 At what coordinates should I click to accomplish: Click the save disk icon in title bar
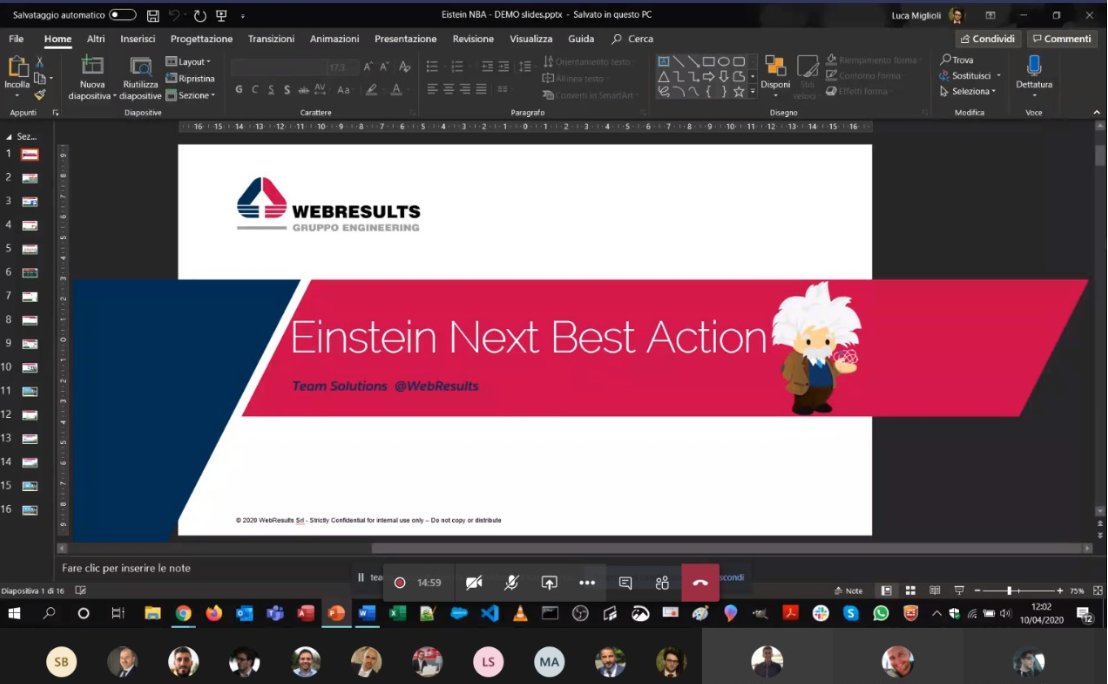[153, 16]
